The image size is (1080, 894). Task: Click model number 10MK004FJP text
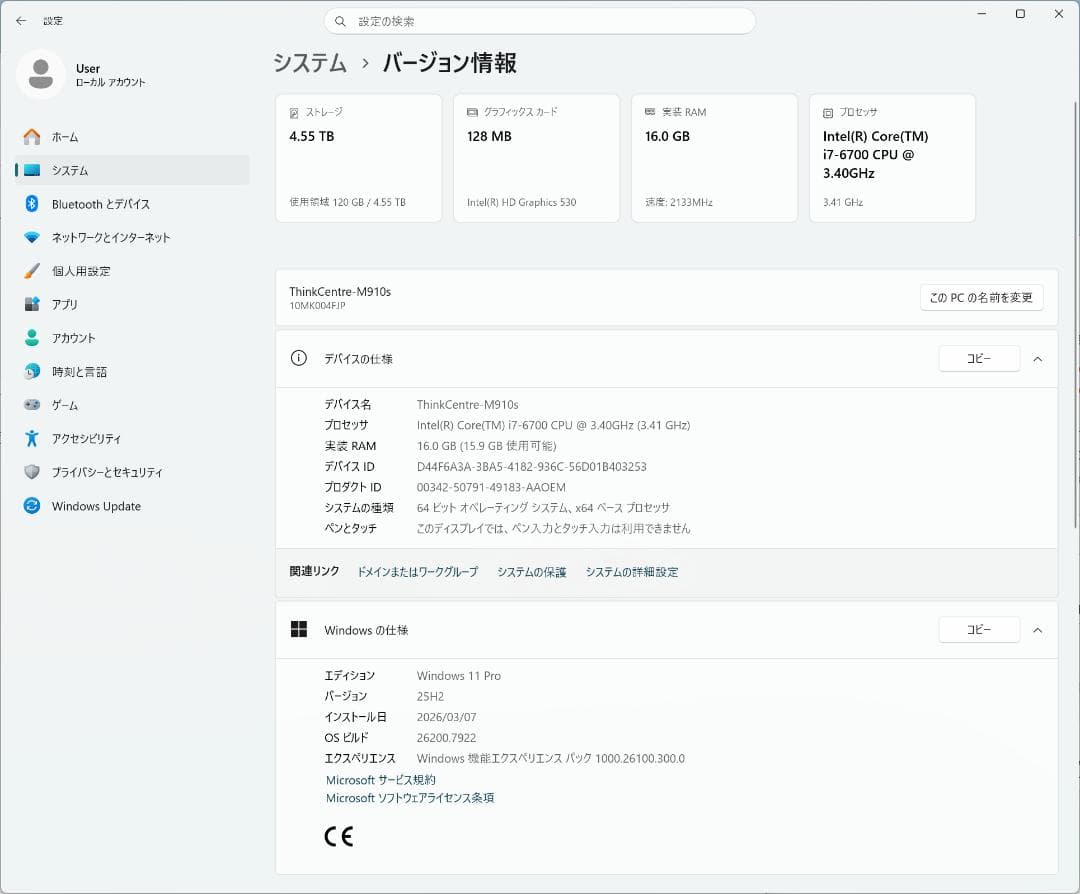tap(317, 306)
